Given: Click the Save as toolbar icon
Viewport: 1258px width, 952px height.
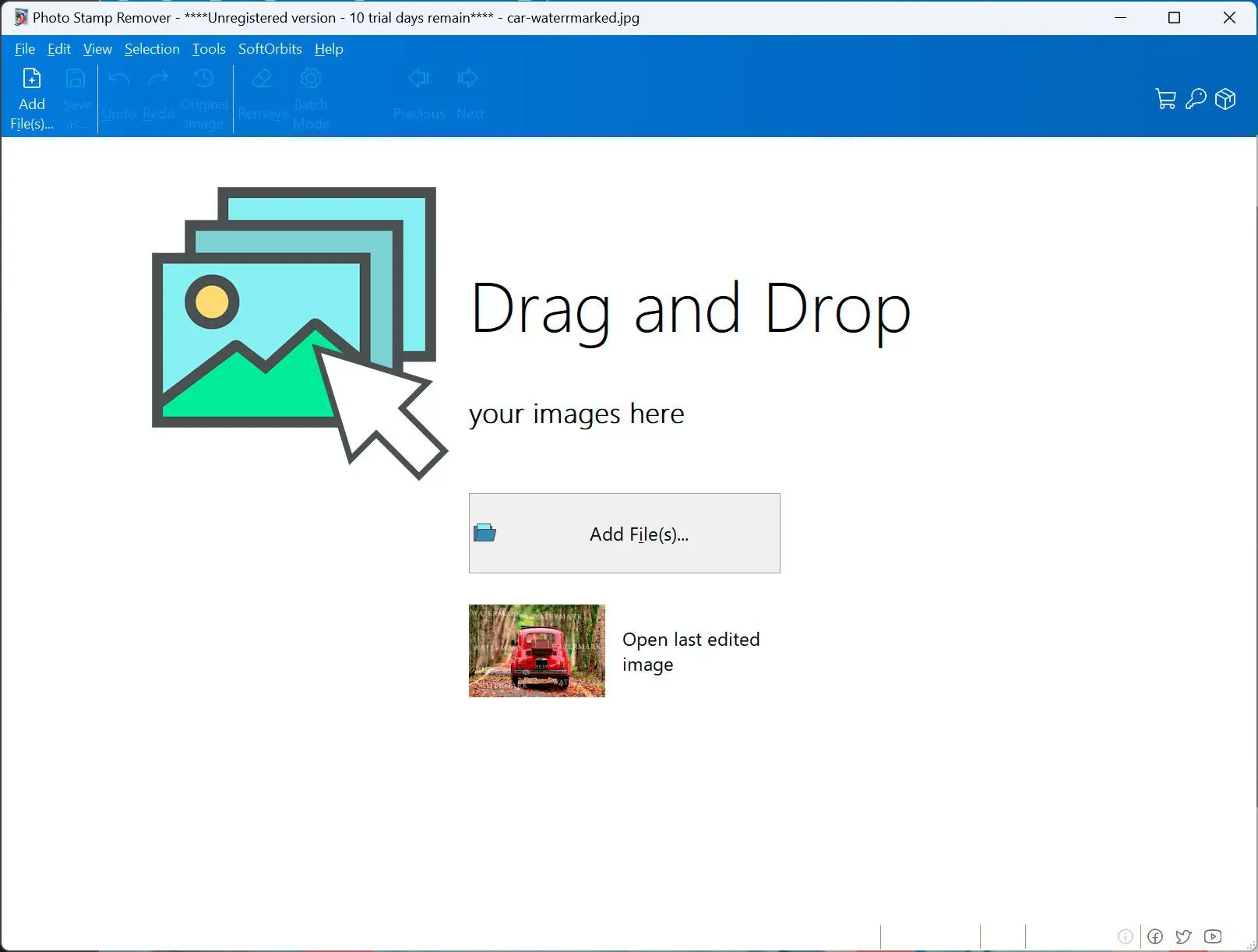Looking at the screenshot, I should click(76, 79).
